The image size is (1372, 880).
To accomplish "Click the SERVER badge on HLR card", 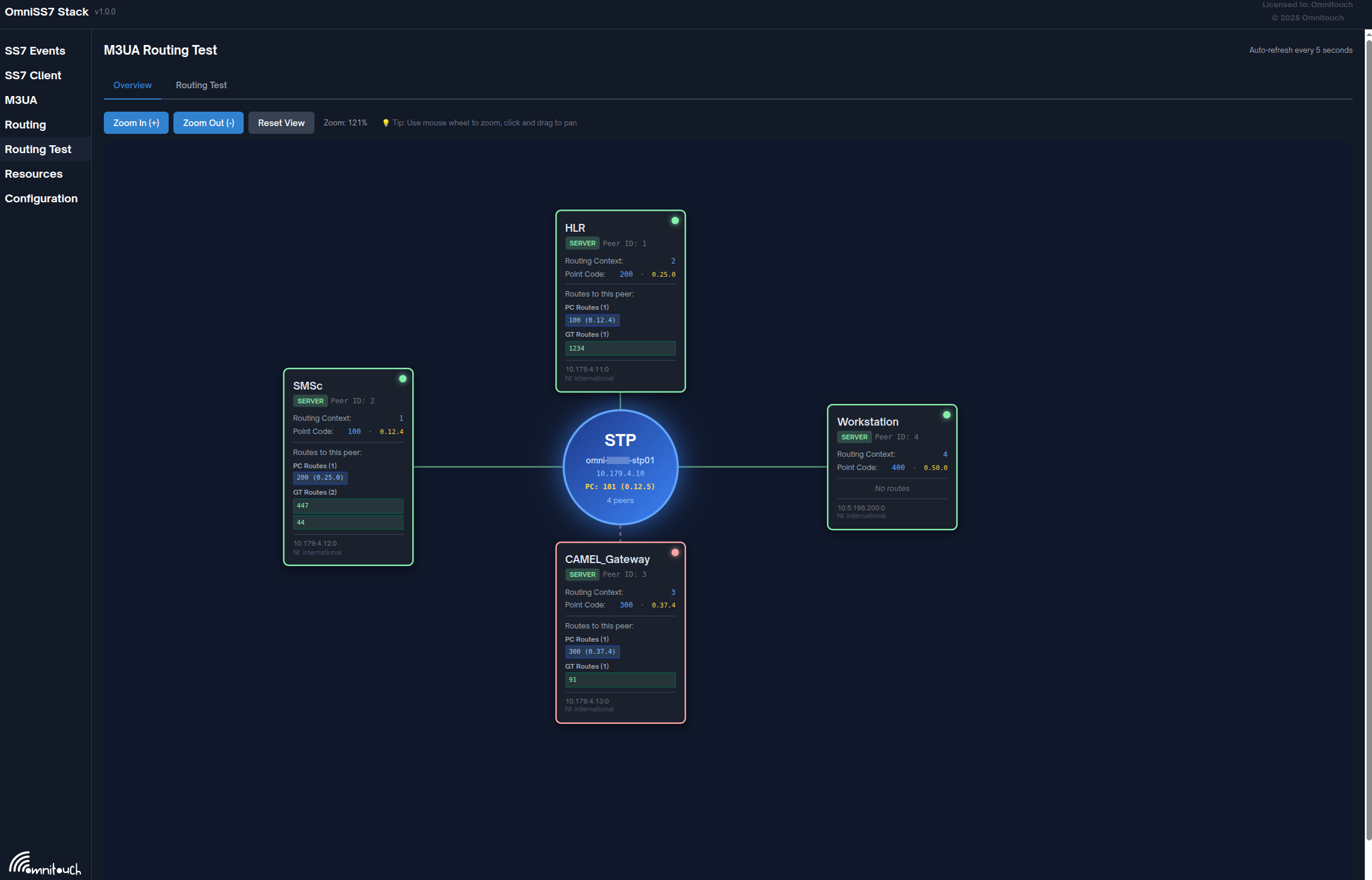I will [x=582, y=243].
